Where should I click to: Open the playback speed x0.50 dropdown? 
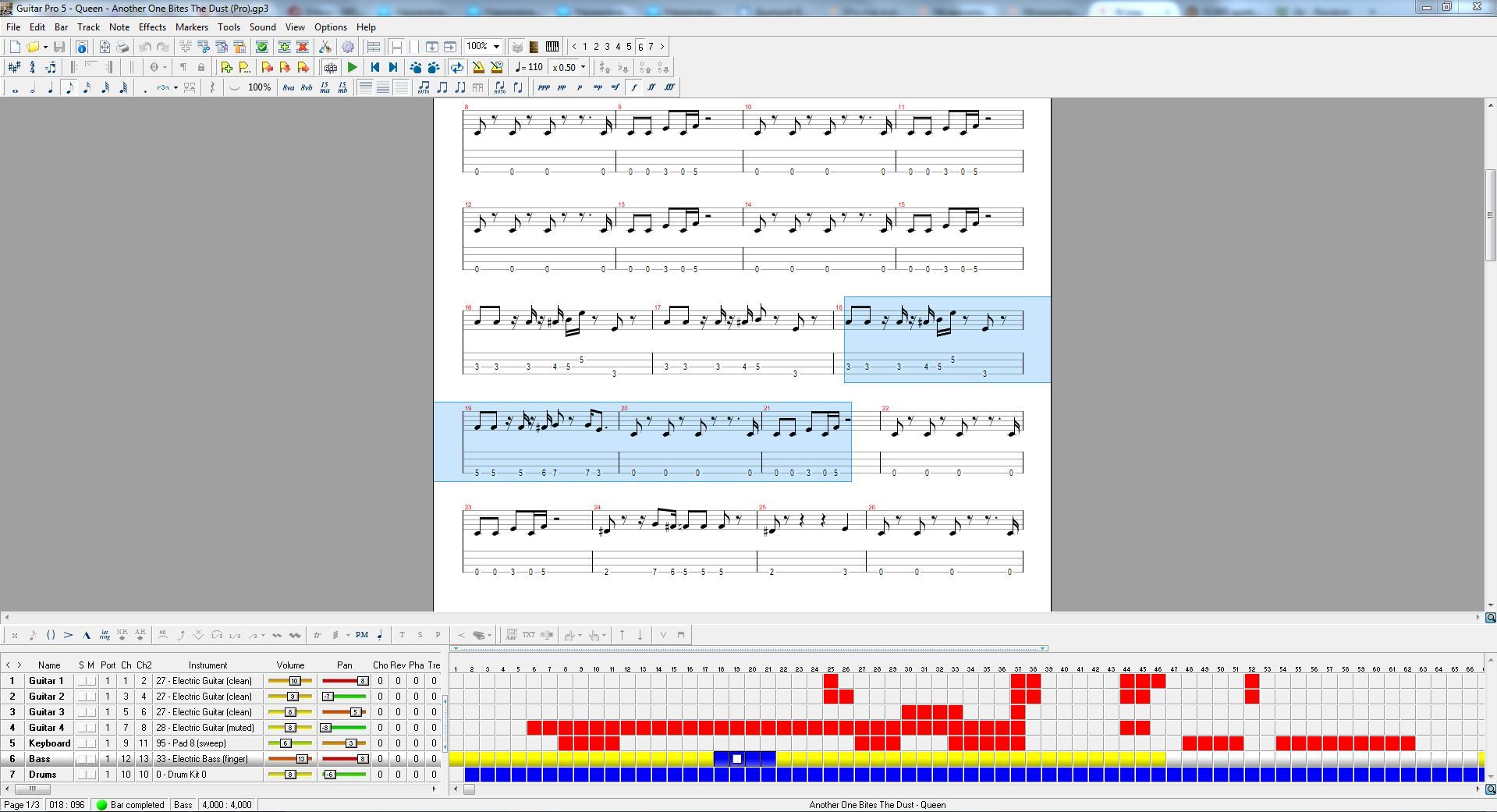click(583, 68)
